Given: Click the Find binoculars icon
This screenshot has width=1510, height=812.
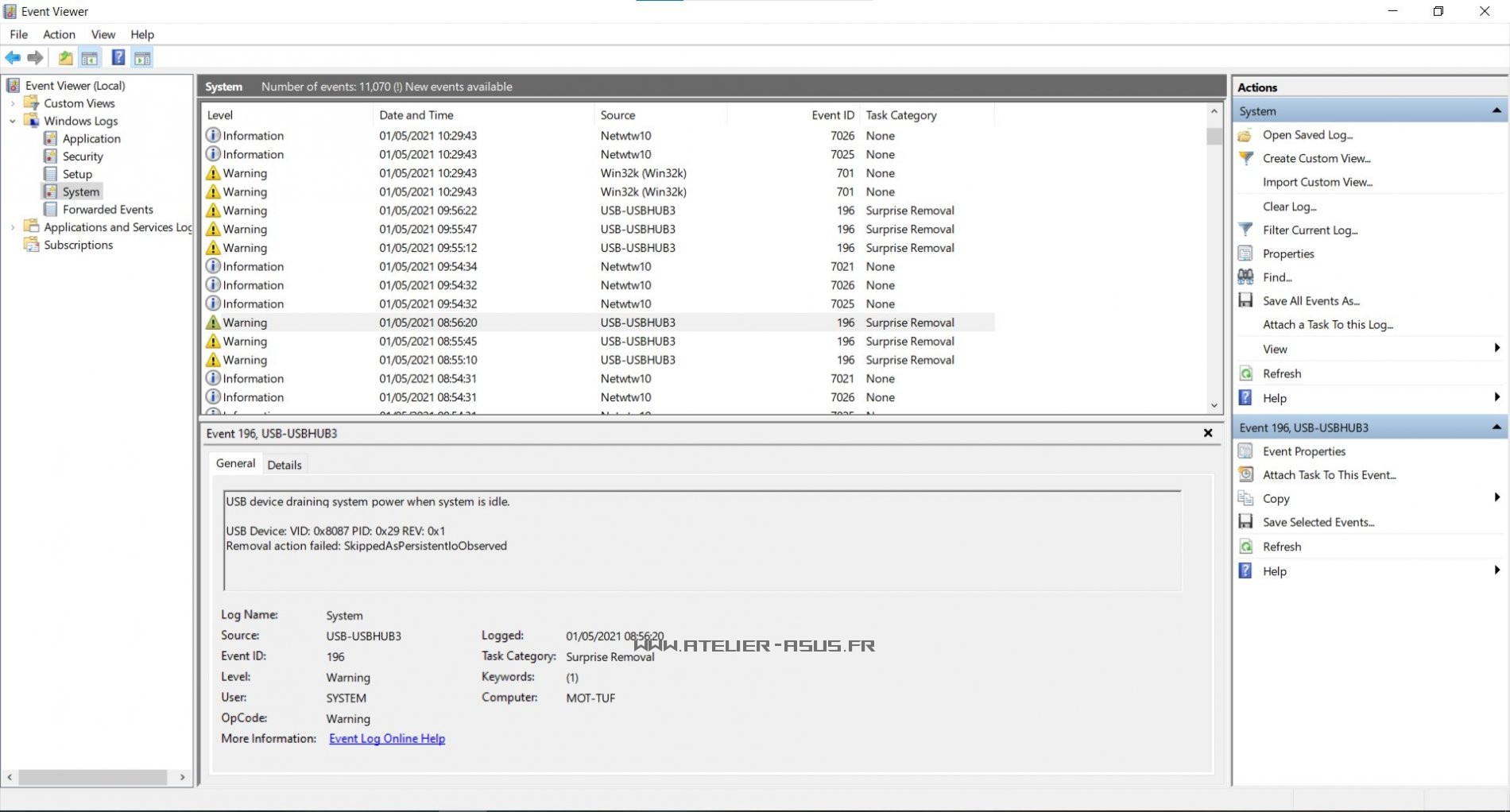Looking at the screenshot, I should 1245,277.
